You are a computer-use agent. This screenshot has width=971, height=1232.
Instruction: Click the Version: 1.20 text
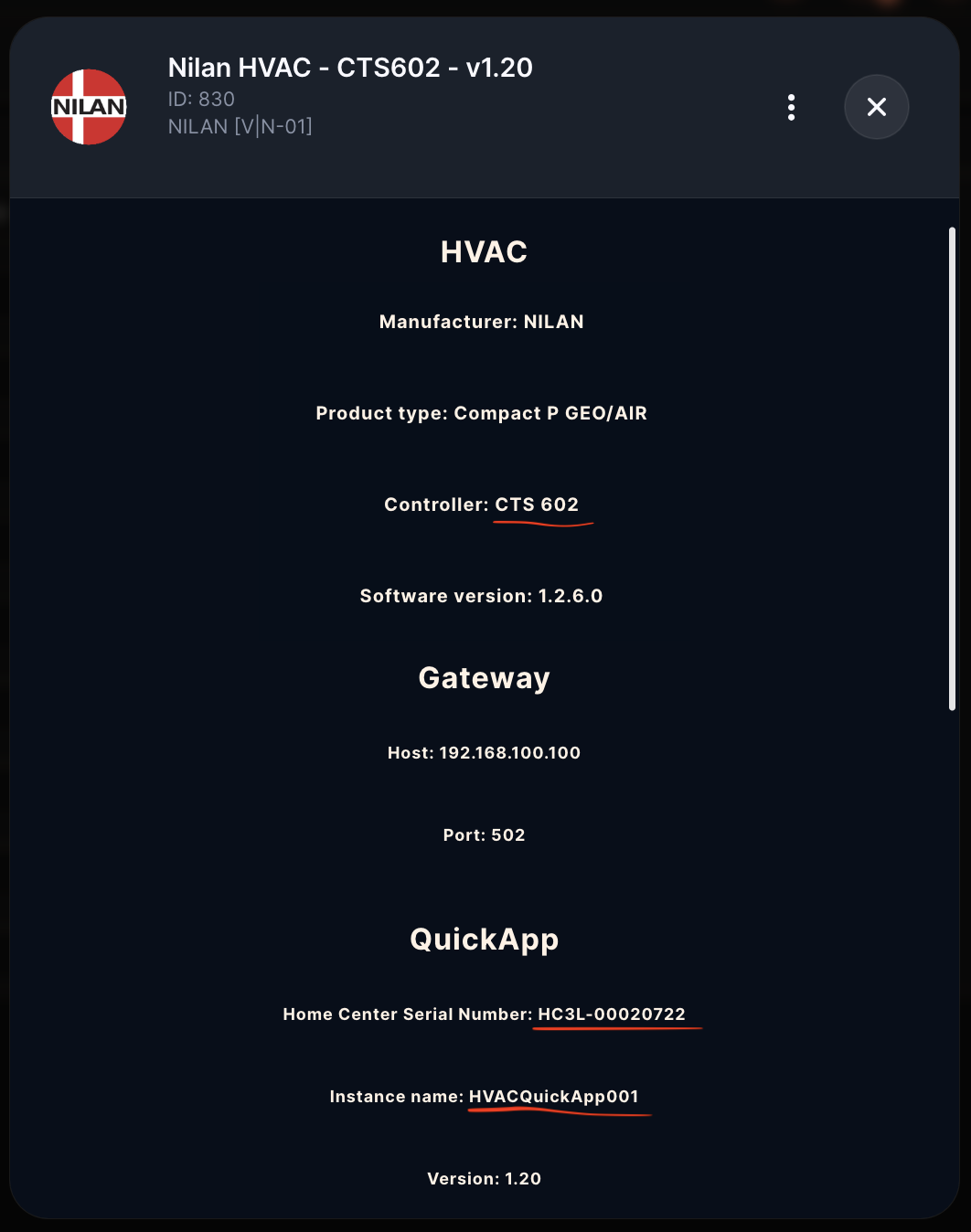[x=484, y=1179]
